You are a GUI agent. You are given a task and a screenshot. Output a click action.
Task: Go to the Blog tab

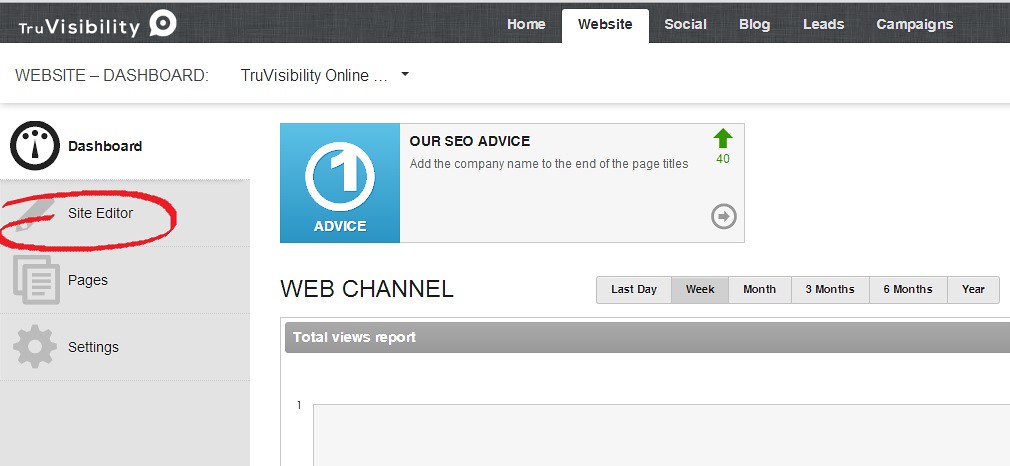pyautogui.click(x=754, y=24)
